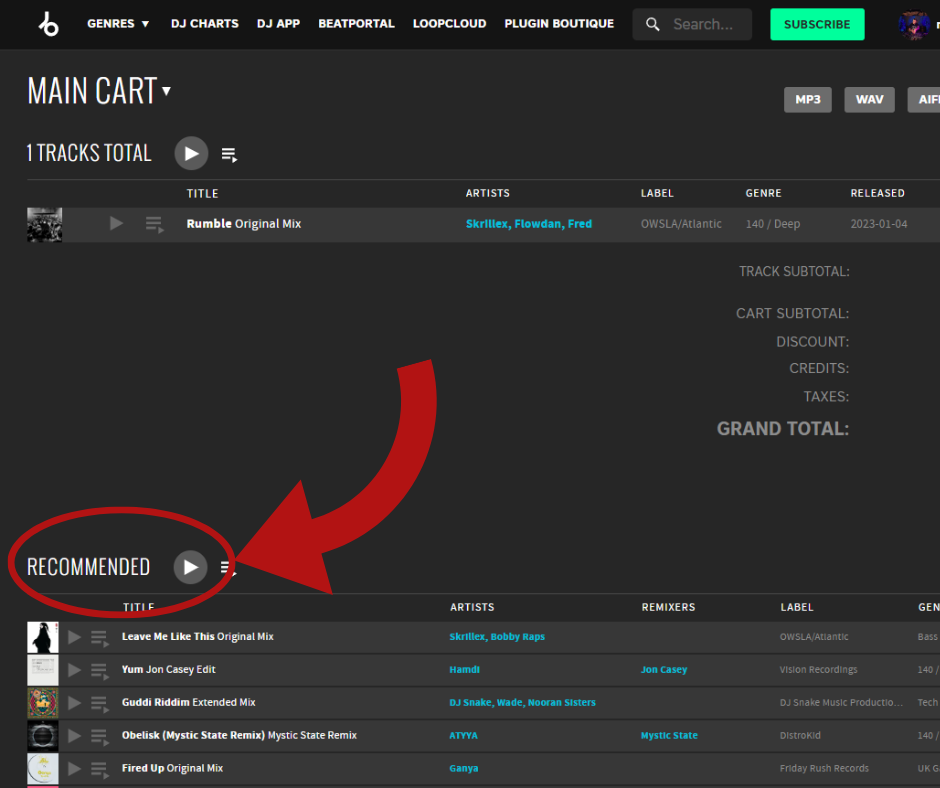Click the DistroKid label text
This screenshot has width=940, height=788.
point(800,736)
